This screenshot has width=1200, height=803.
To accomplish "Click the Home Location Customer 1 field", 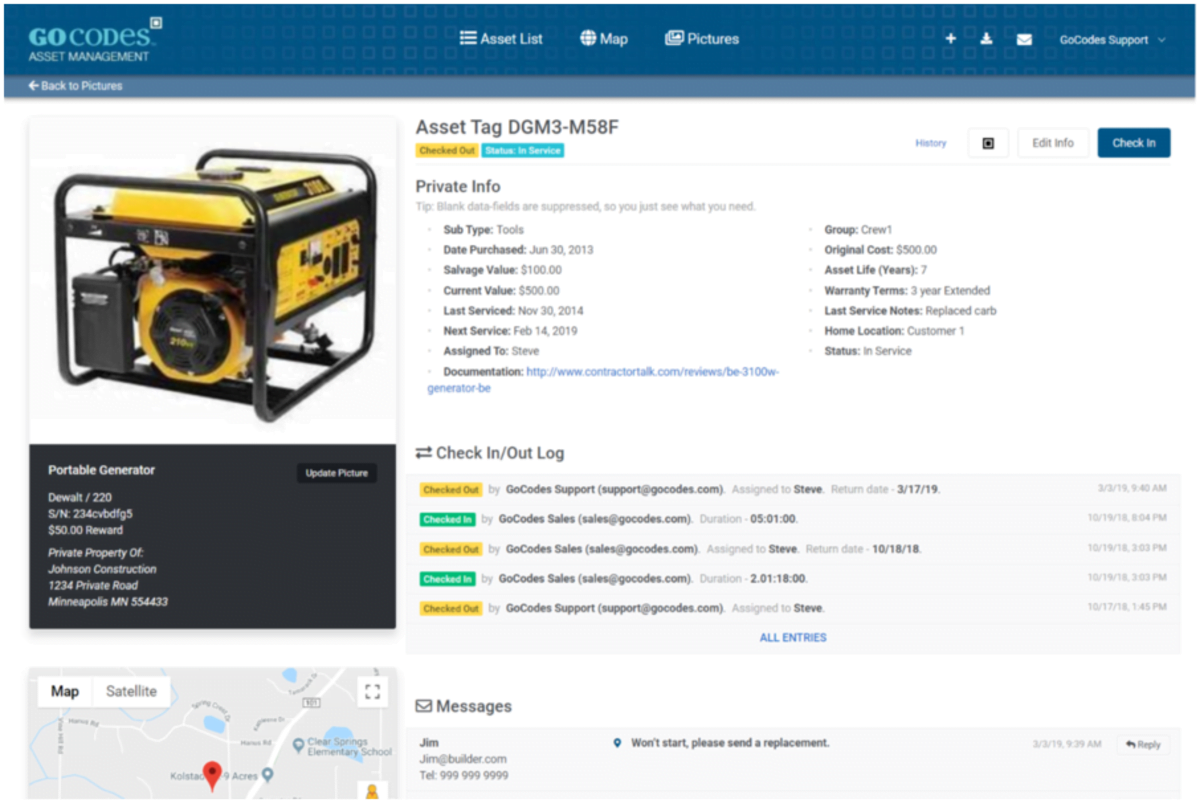I will click(894, 331).
